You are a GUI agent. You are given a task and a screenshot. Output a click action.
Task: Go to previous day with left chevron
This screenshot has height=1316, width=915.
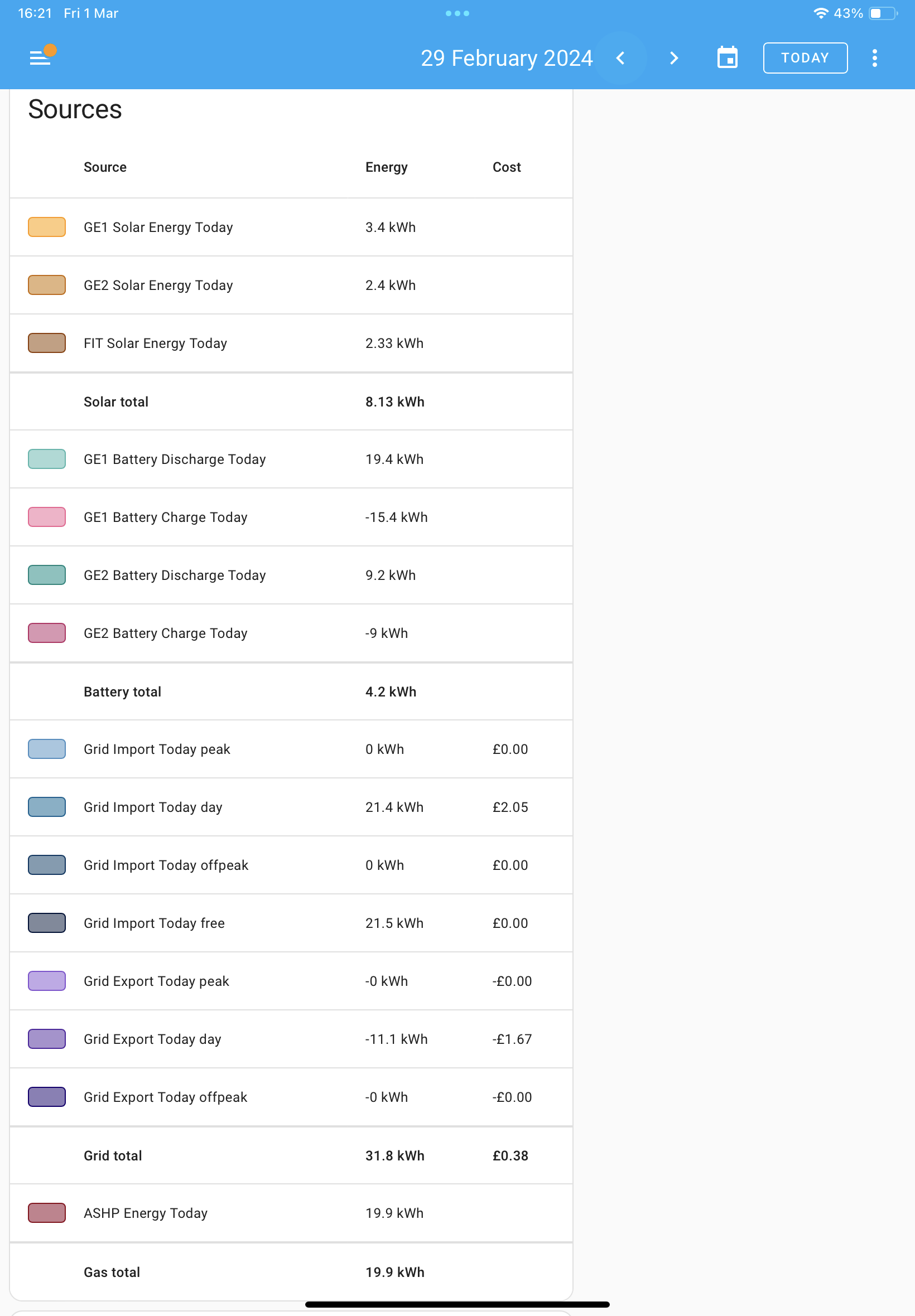pos(620,58)
